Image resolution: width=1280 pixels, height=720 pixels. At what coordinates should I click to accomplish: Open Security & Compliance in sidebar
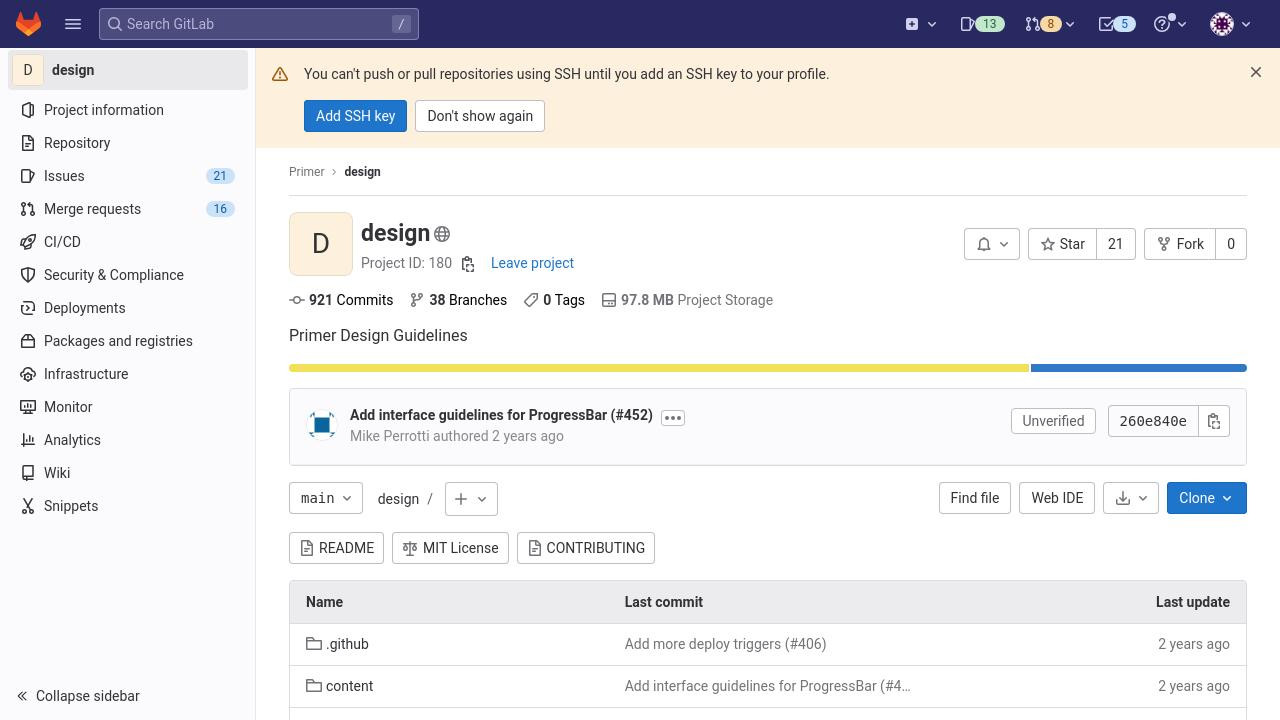pyautogui.click(x=128, y=275)
